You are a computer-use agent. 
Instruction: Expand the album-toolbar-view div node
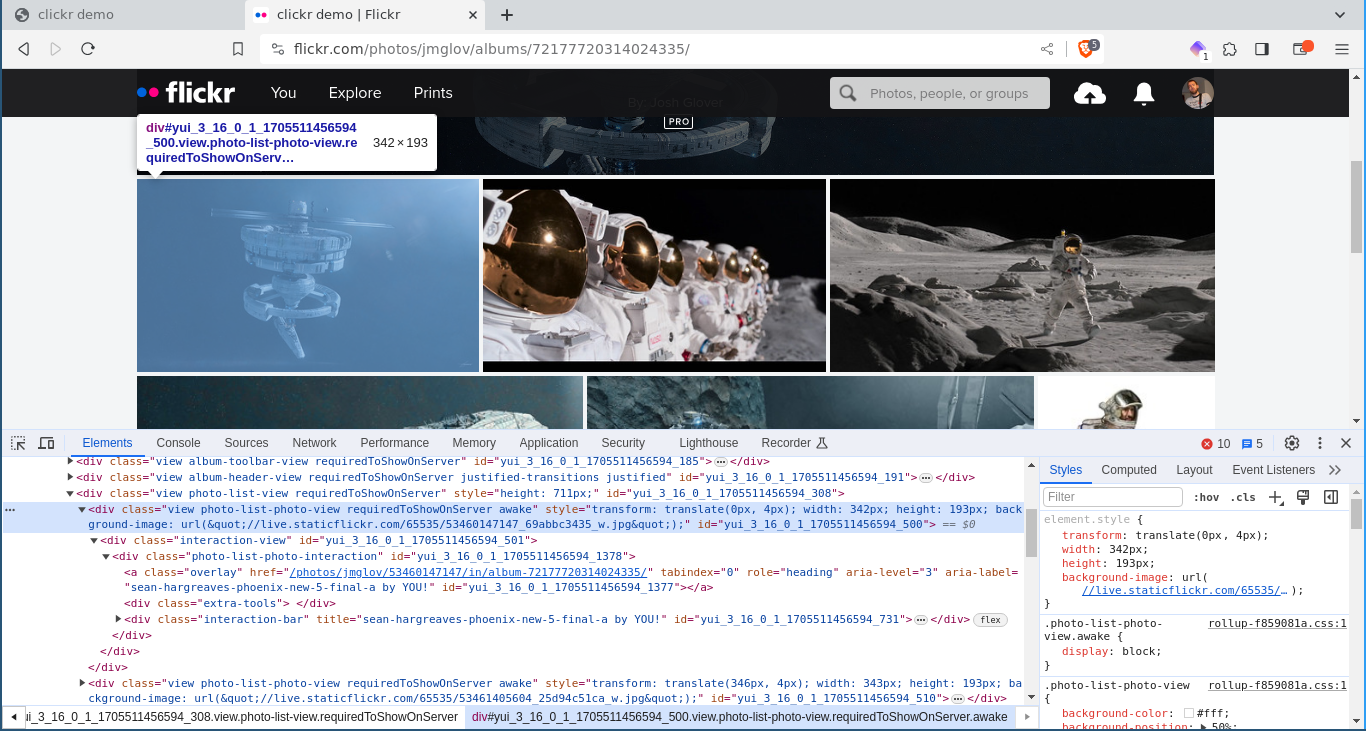click(70, 461)
